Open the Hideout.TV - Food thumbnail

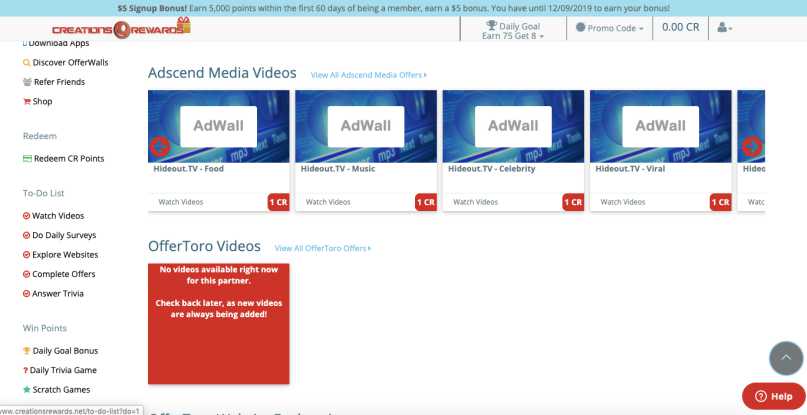[x=219, y=127]
